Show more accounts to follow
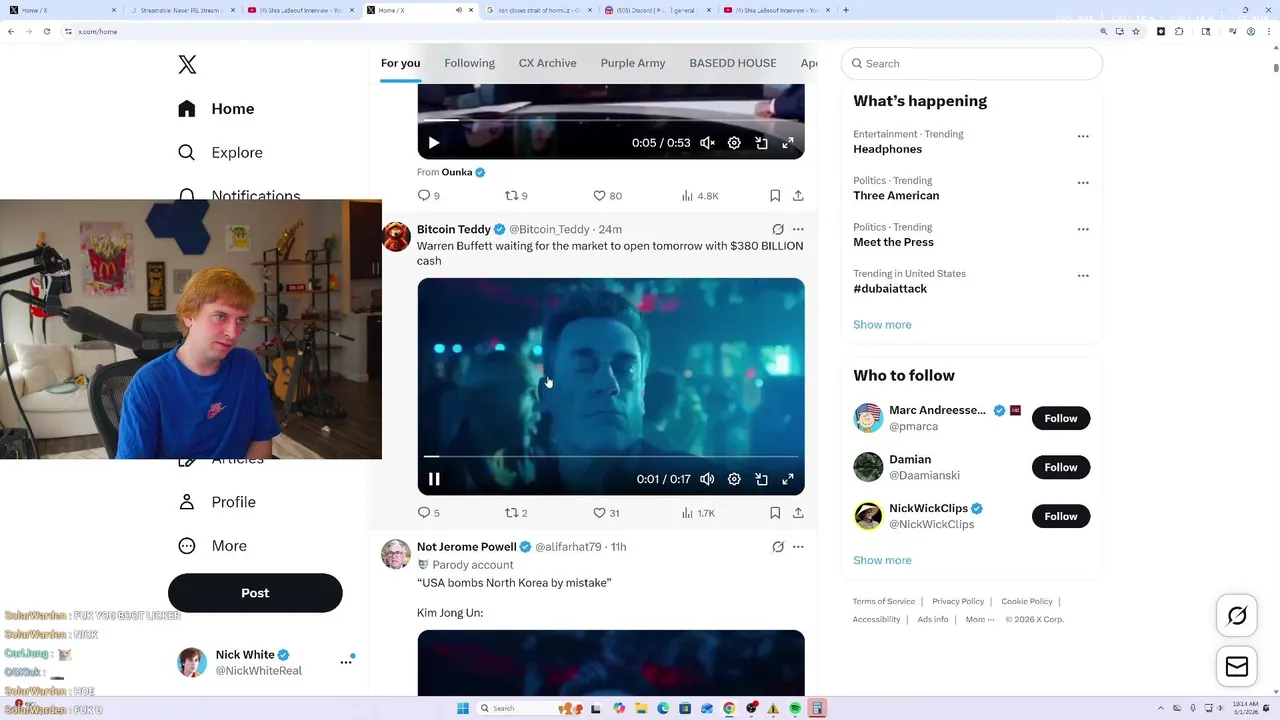1280x720 pixels. click(x=882, y=560)
